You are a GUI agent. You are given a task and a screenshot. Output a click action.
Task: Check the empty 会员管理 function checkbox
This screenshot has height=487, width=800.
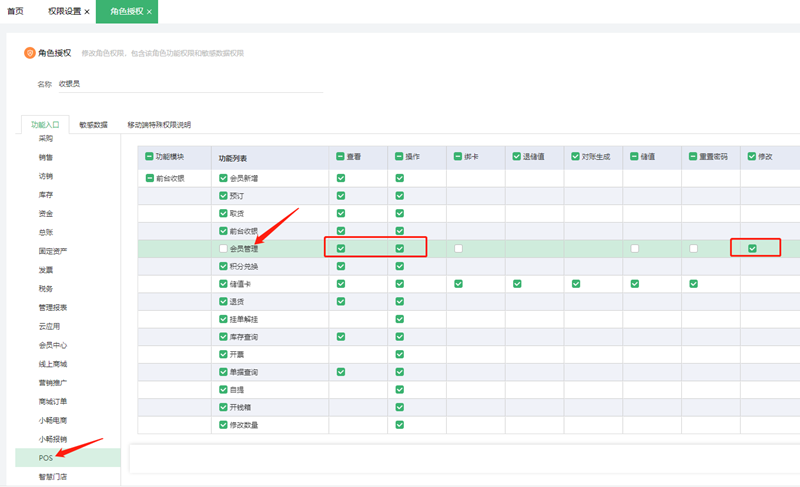coord(223,248)
